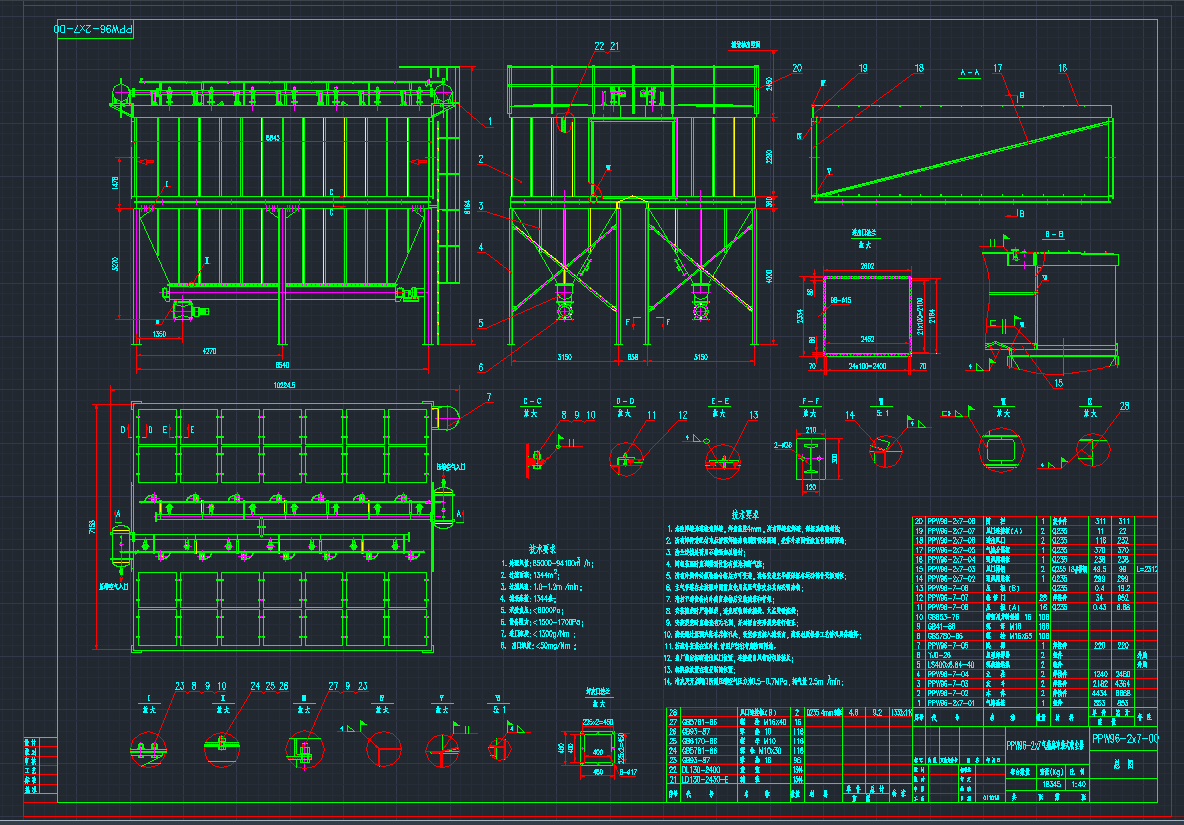Select the 2602 dimension on the flange detail
Image resolution: width=1184 pixels, height=825 pixels.
(868, 266)
